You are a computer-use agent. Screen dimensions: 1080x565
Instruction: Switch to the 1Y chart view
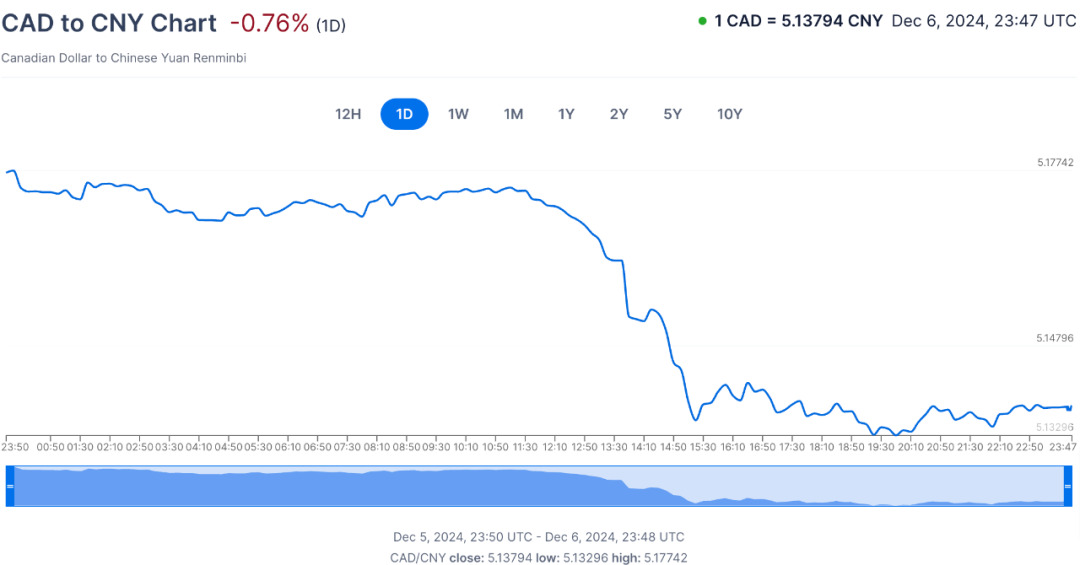[566, 114]
